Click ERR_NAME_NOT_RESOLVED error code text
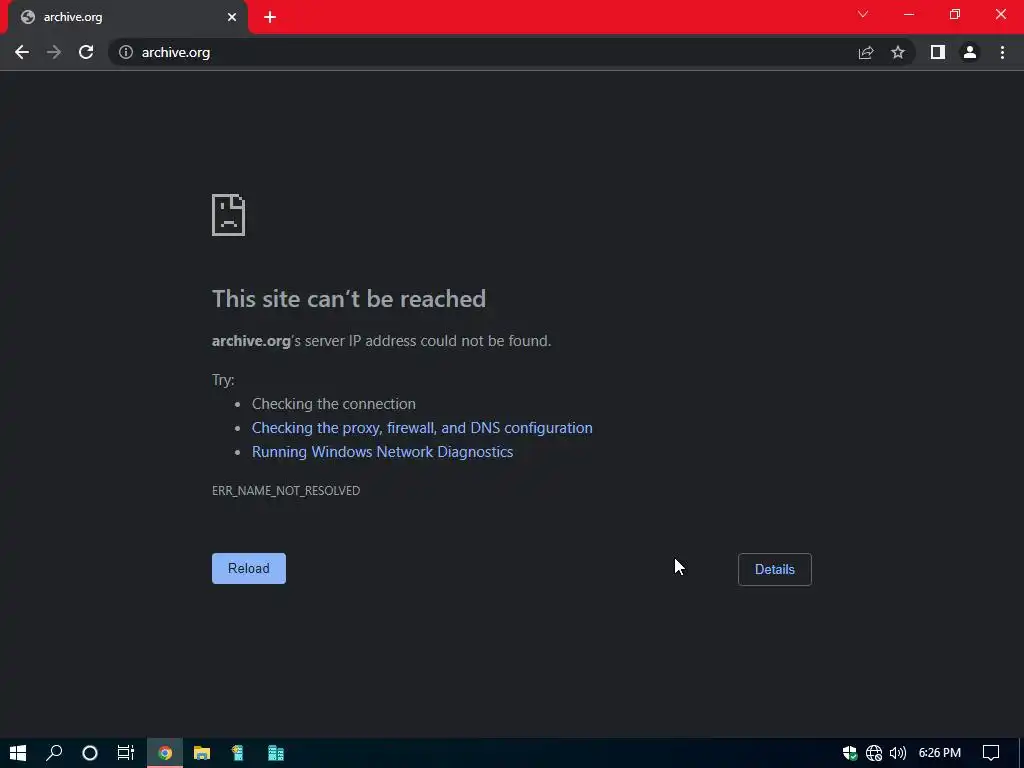 point(286,490)
